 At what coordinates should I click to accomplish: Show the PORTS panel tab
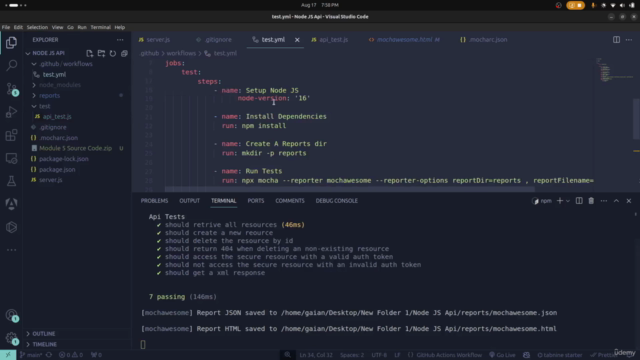click(256, 201)
